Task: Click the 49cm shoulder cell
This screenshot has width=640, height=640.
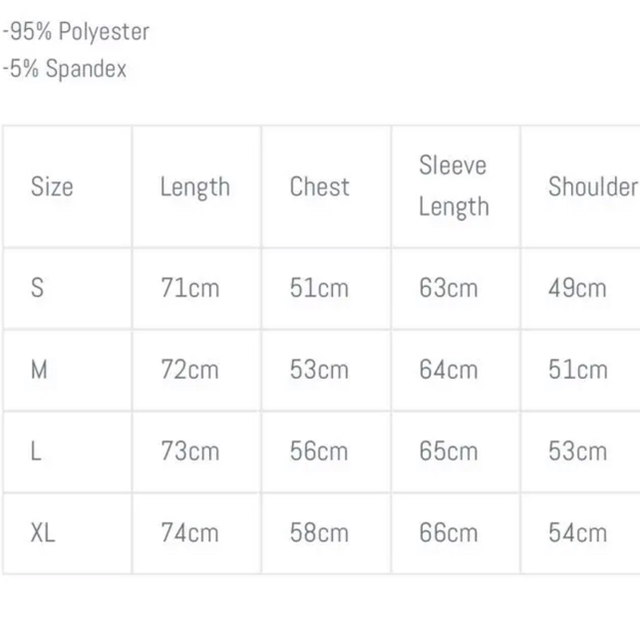Action: pyautogui.click(x=578, y=288)
